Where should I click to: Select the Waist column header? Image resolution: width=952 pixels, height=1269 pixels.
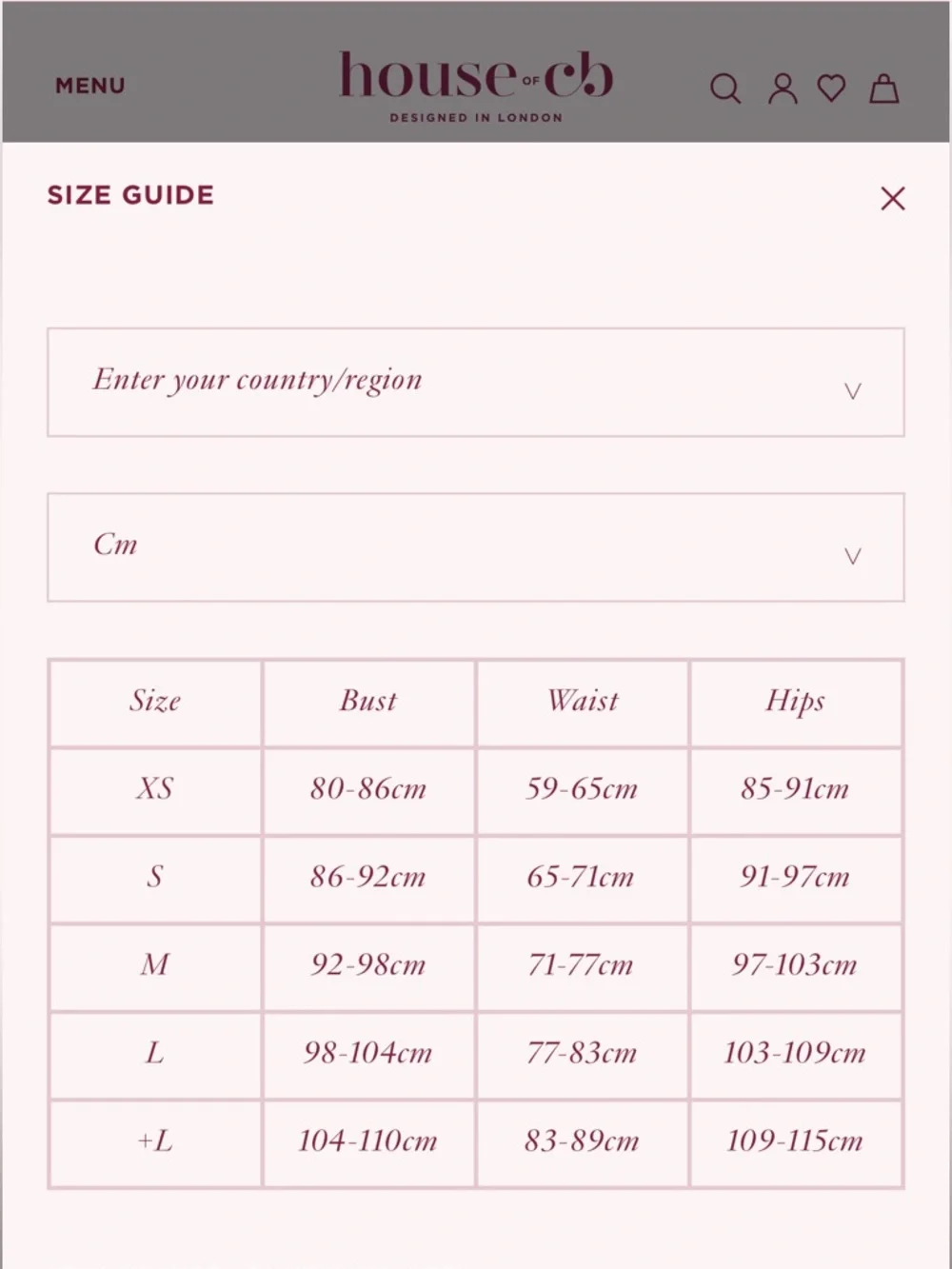point(583,703)
